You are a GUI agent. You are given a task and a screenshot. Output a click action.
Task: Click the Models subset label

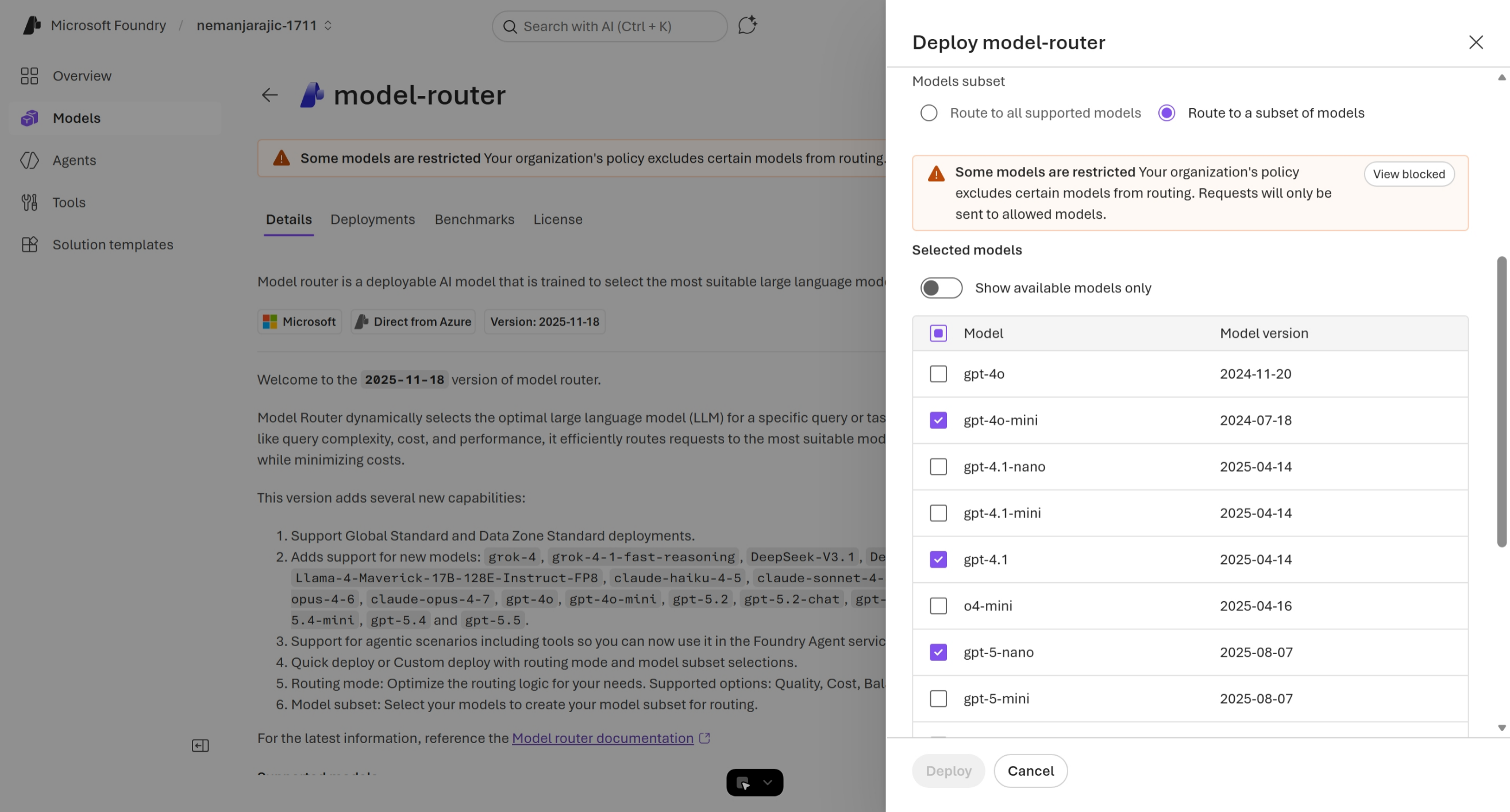958,82
